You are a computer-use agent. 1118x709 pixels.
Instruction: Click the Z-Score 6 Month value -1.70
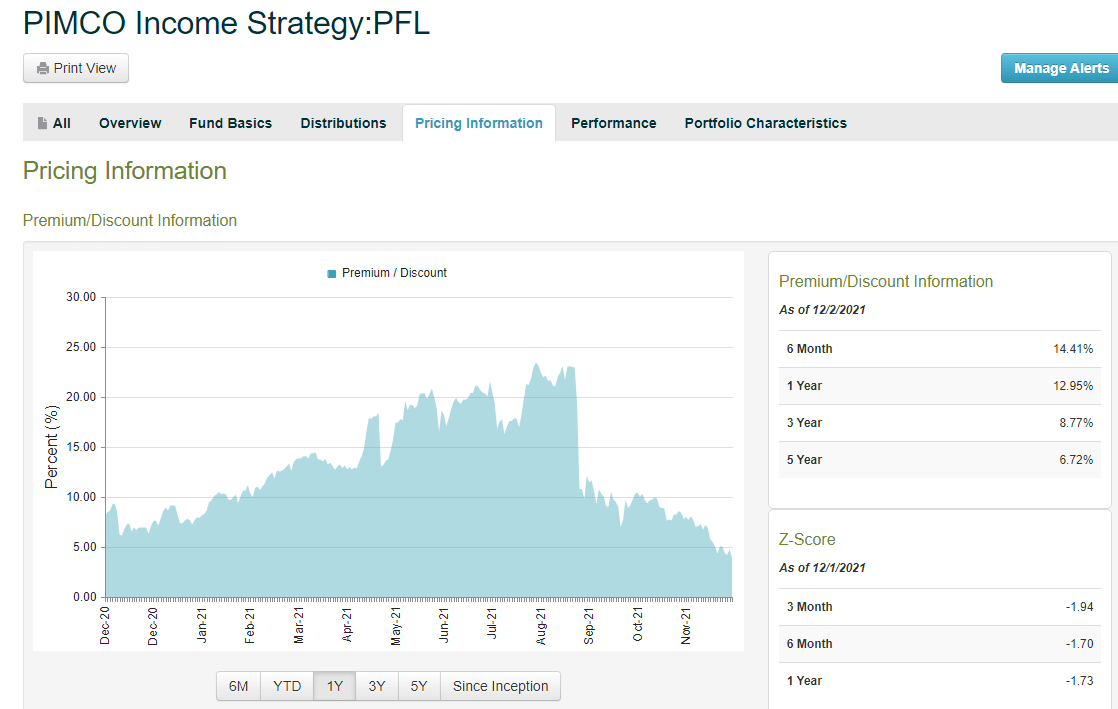point(1079,644)
